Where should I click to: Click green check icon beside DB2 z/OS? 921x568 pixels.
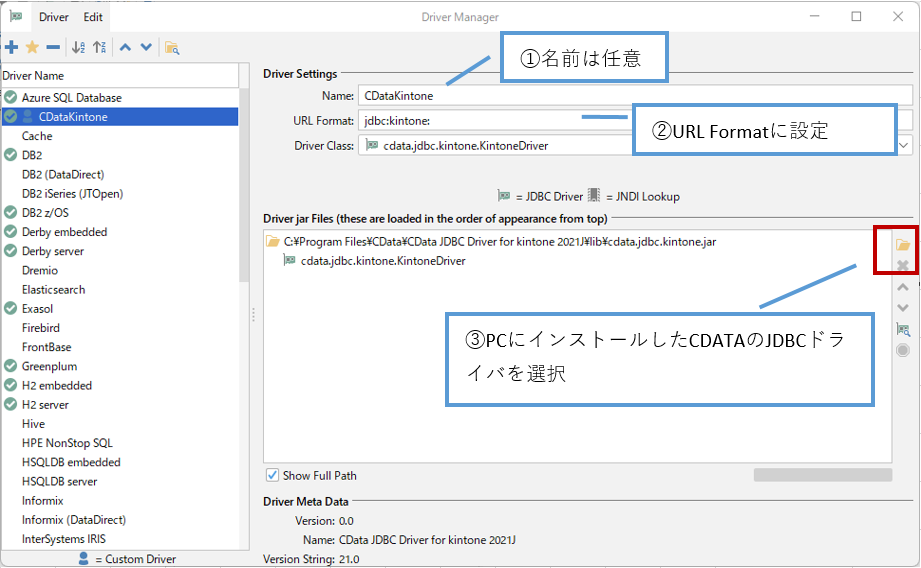click(11, 212)
